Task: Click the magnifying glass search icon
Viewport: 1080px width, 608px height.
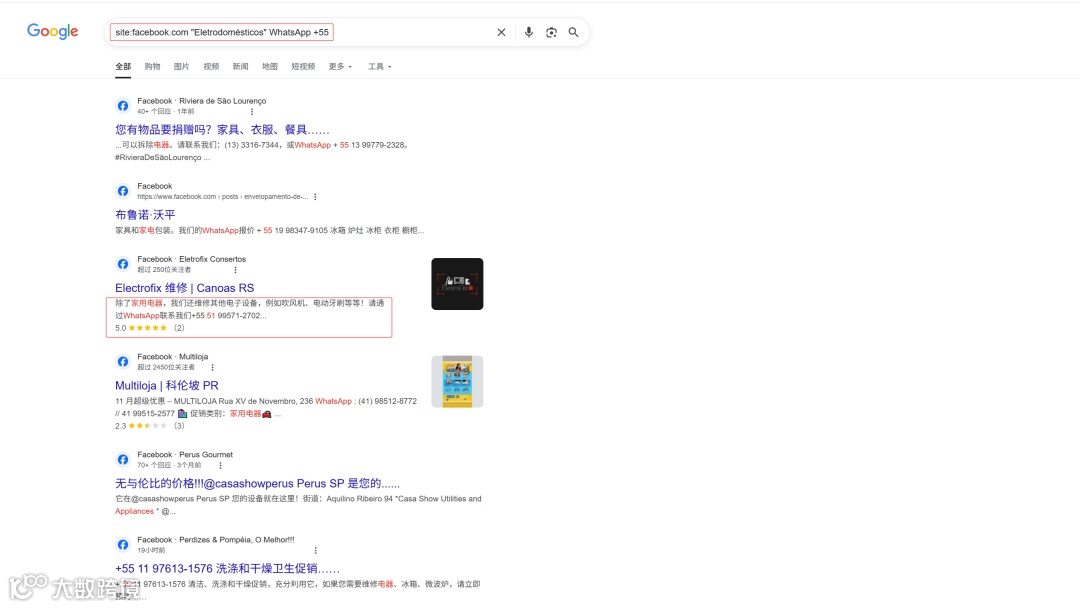Action: click(x=573, y=32)
